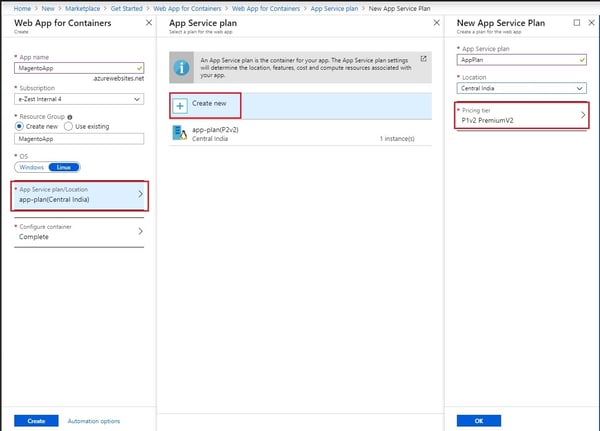This screenshot has height=431, width=600.
Task: Select the Create new resource group radio
Action: coord(19,126)
